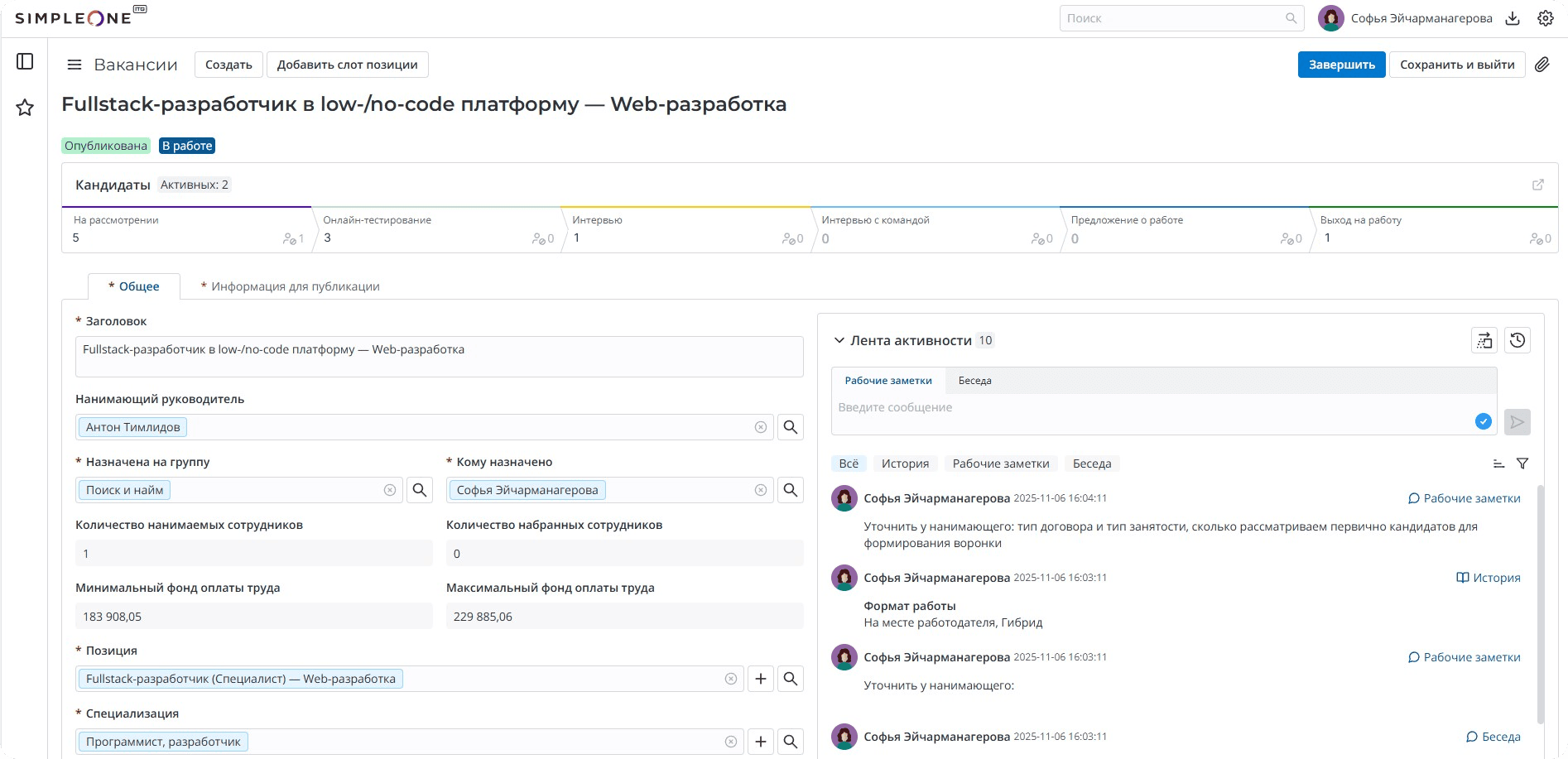Switch to Беседа tab in message box
Image resolution: width=1568 pixels, height=759 pixels.
tap(974, 381)
